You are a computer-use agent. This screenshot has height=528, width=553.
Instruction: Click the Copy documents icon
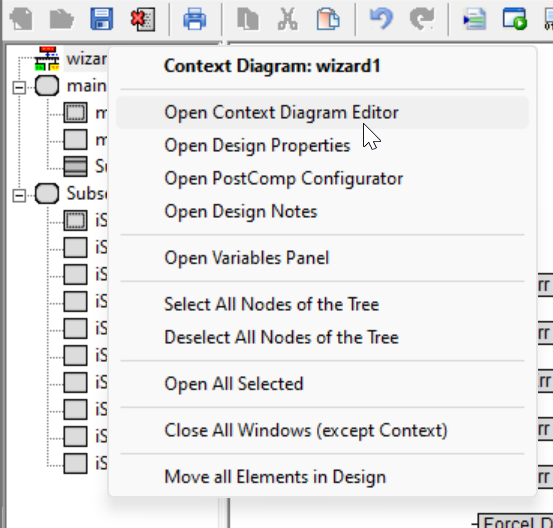click(248, 19)
